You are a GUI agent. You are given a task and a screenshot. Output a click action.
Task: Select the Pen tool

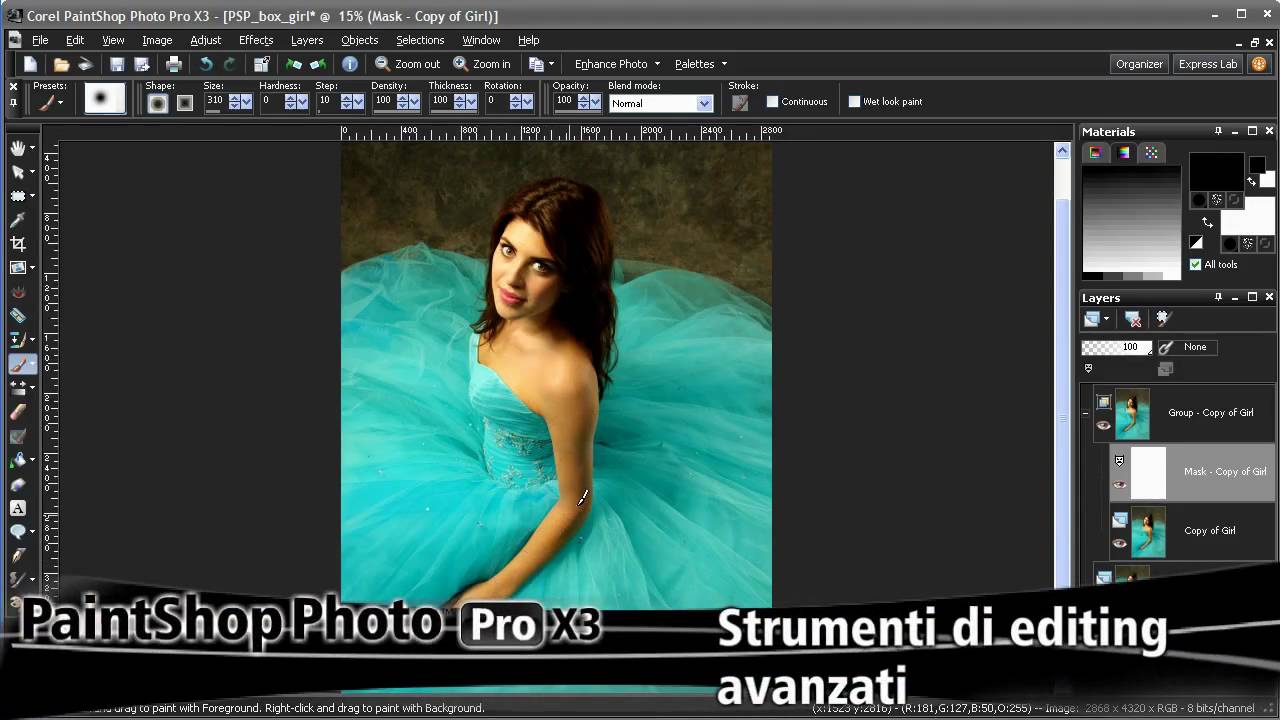[18, 556]
